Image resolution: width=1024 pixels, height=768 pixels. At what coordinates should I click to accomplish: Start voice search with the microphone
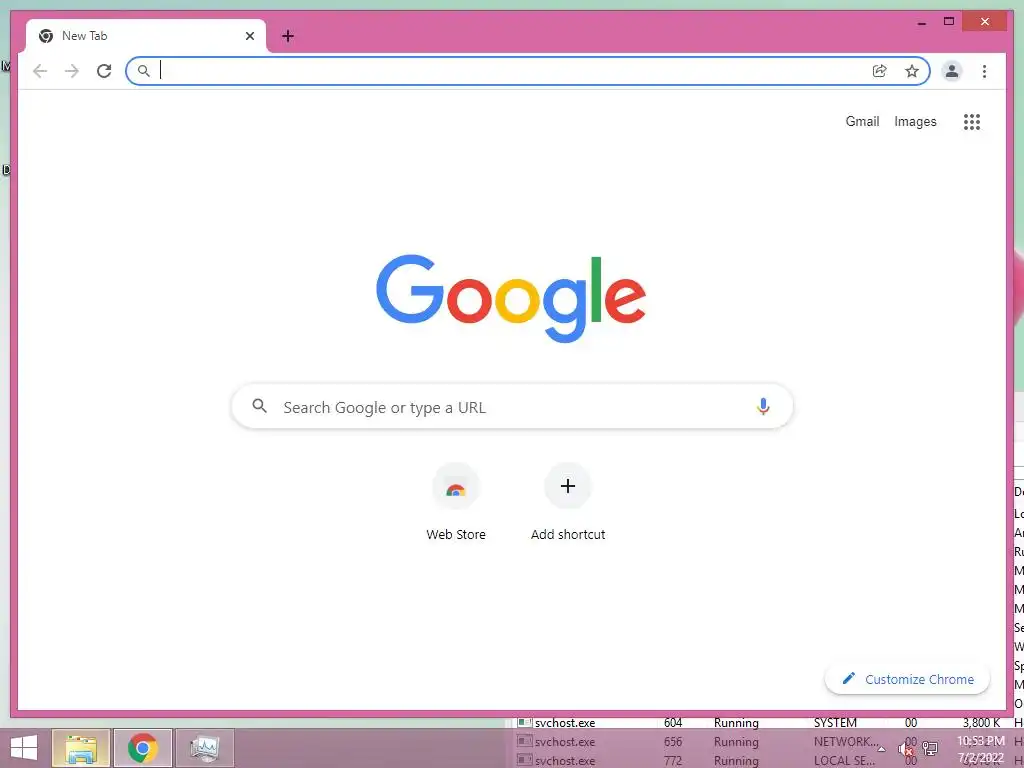coord(763,406)
